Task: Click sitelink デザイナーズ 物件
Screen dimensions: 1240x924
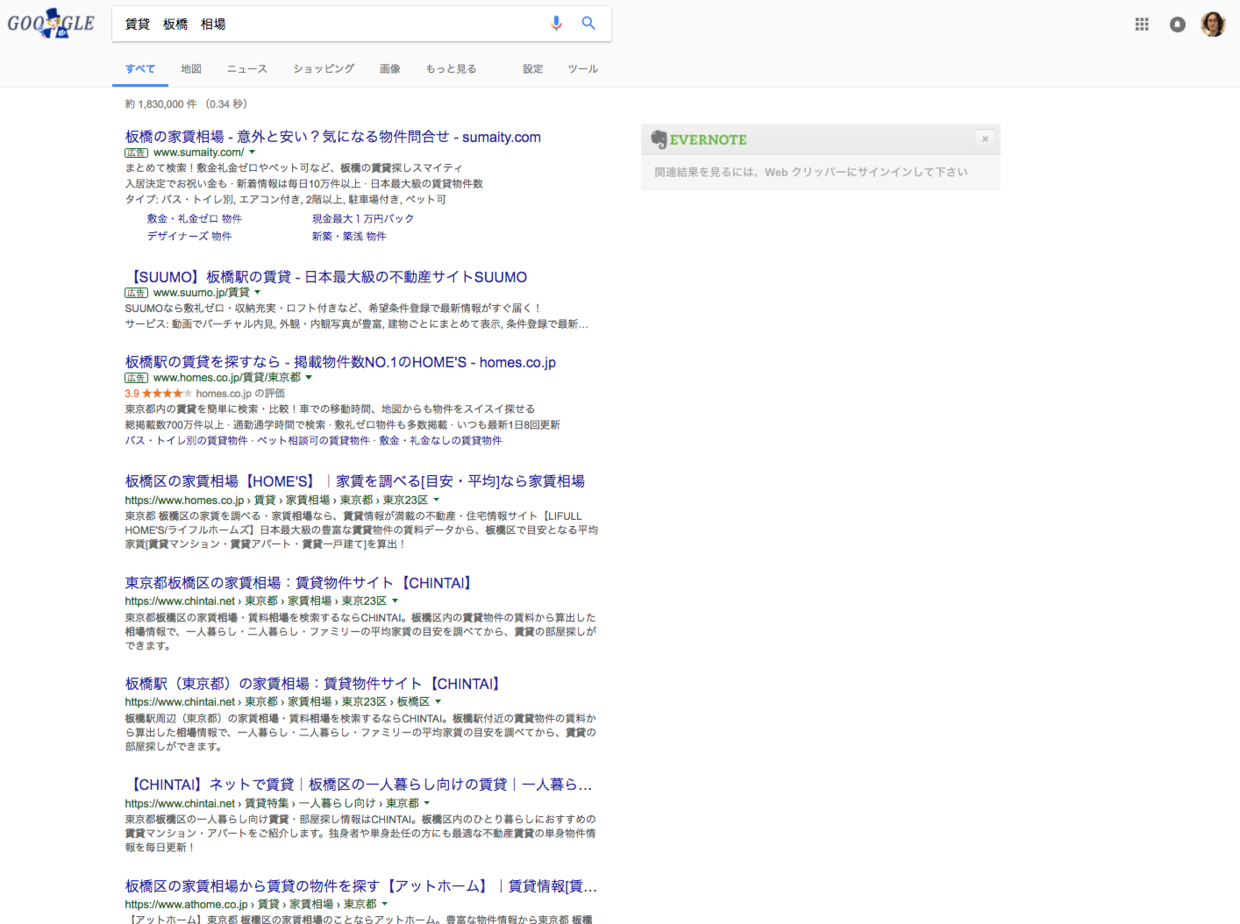Action: point(189,236)
